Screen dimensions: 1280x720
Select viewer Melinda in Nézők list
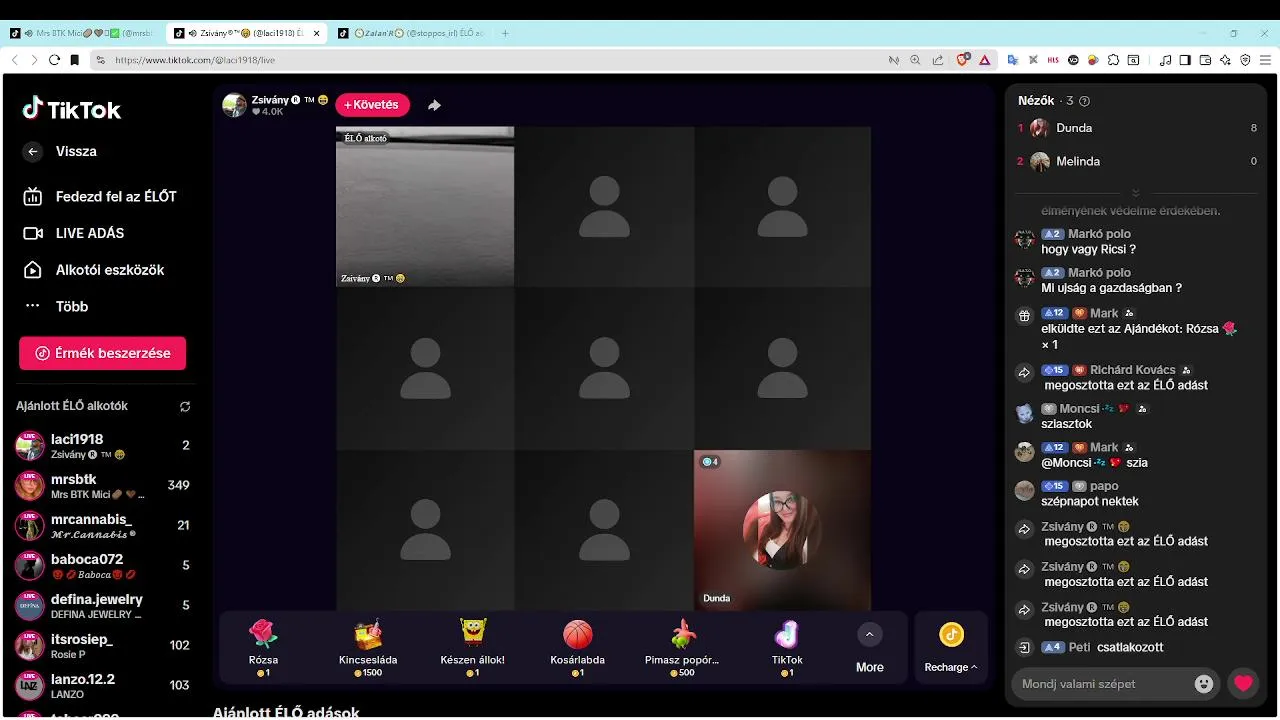pyautogui.click(x=1137, y=161)
